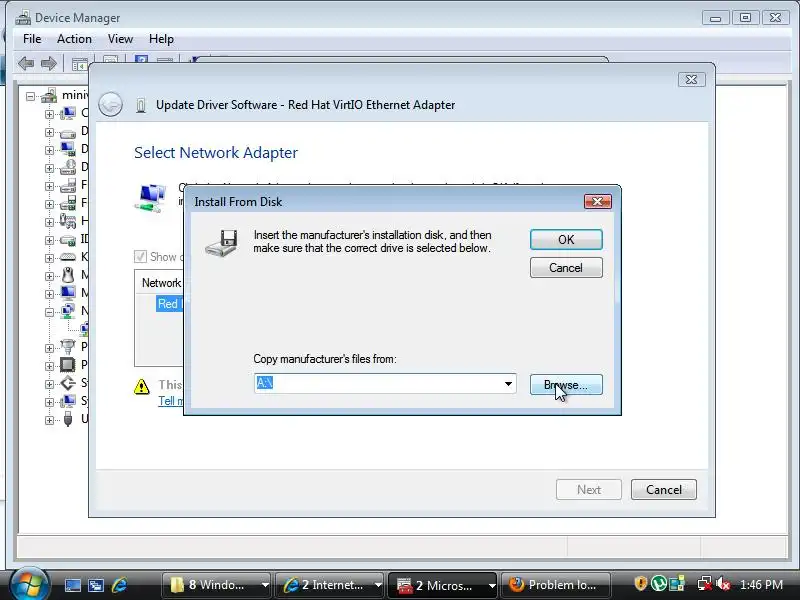The height and width of the screenshot is (600, 800).
Task: Select the Computer category icon in device tree
Action: pyautogui.click(x=68, y=113)
